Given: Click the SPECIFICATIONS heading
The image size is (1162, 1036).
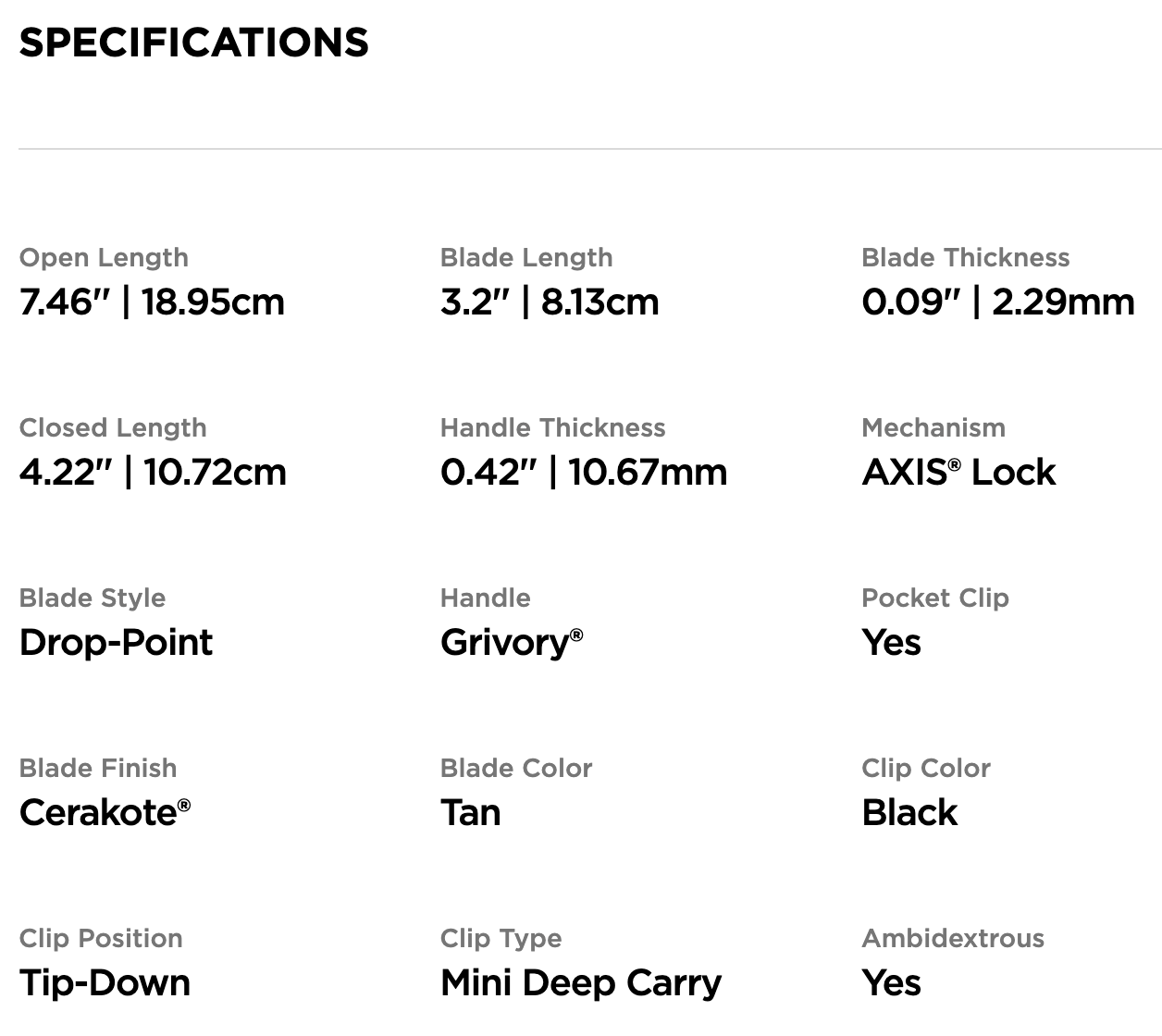Looking at the screenshot, I should click(193, 43).
